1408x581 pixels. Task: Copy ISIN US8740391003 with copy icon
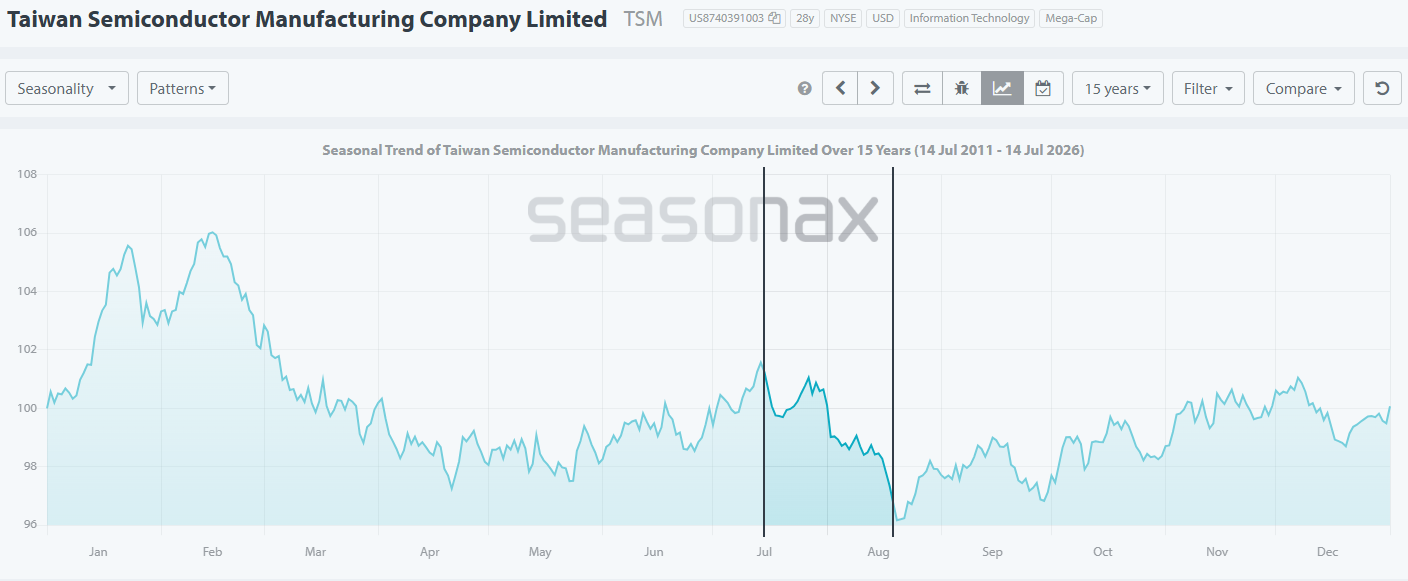point(774,18)
